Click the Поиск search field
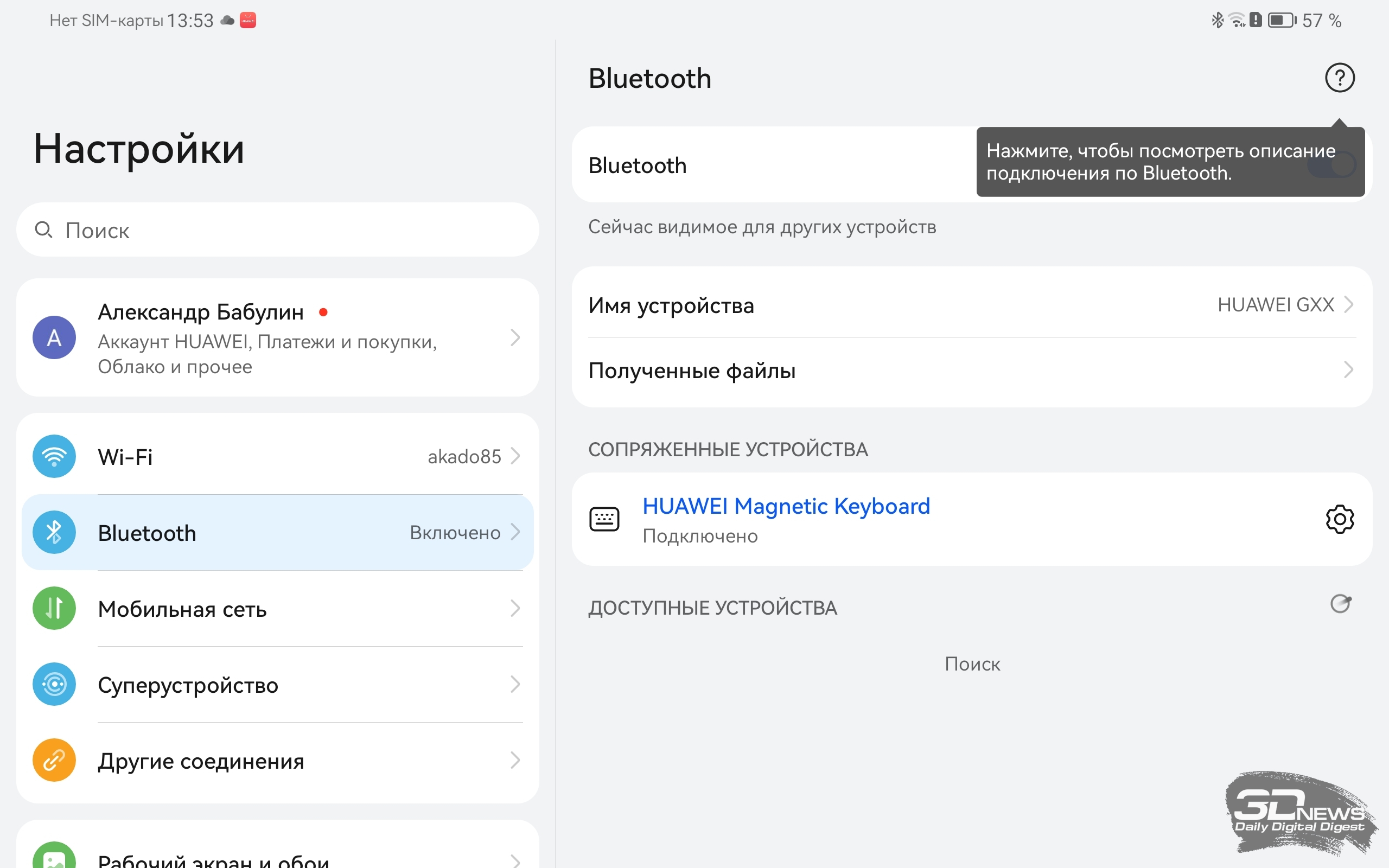 [x=278, y=229]
